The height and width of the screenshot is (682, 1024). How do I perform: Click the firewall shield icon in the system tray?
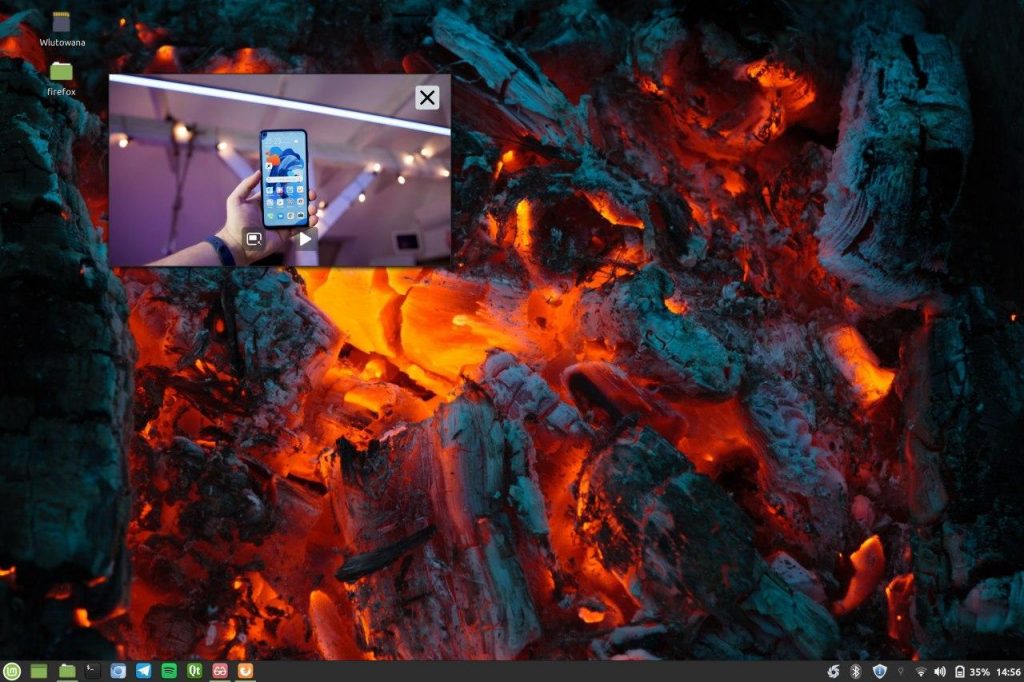pos(879,671)
